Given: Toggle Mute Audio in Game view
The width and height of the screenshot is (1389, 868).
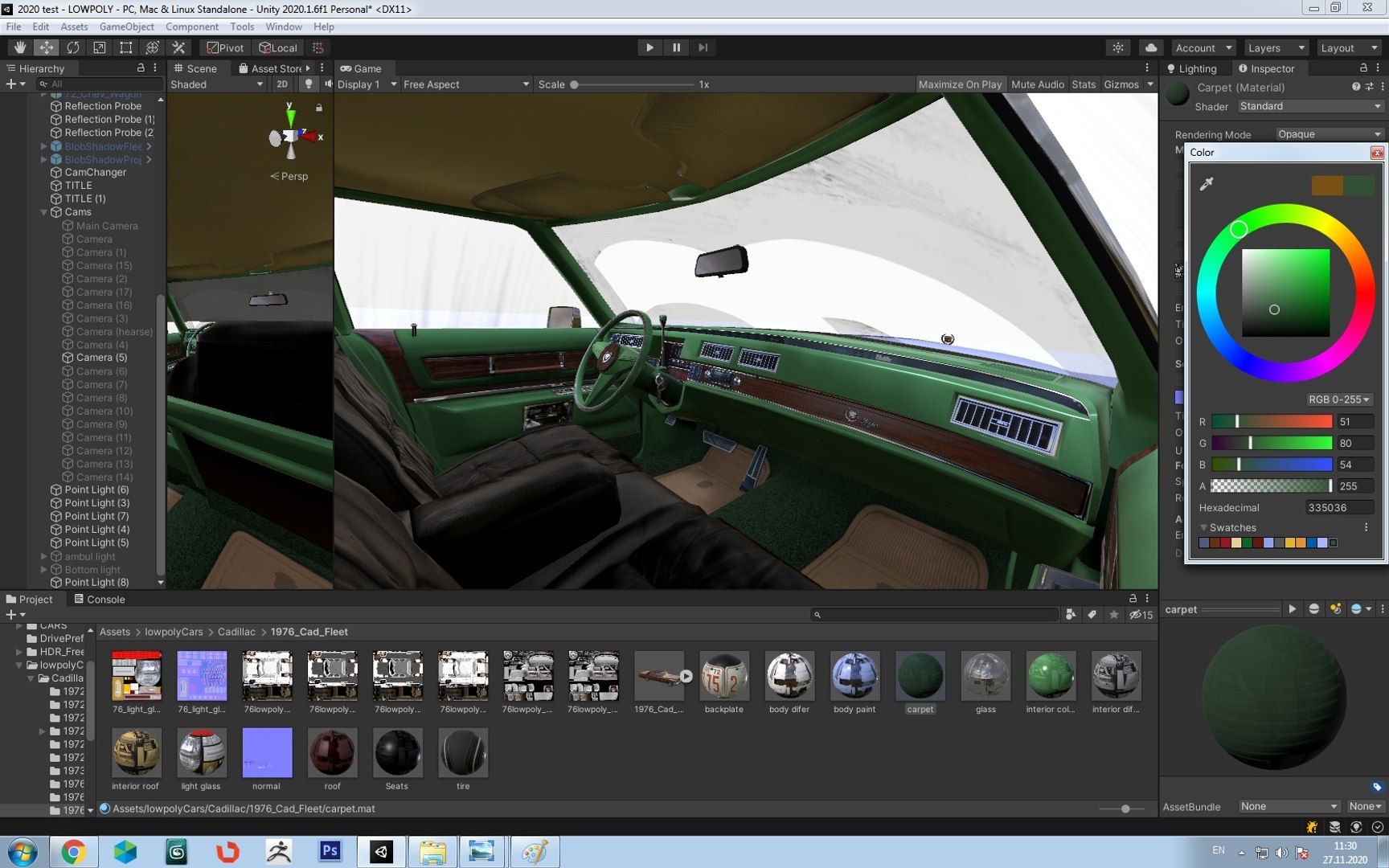Looking at the screenshot, I should tap(1037, 84).
